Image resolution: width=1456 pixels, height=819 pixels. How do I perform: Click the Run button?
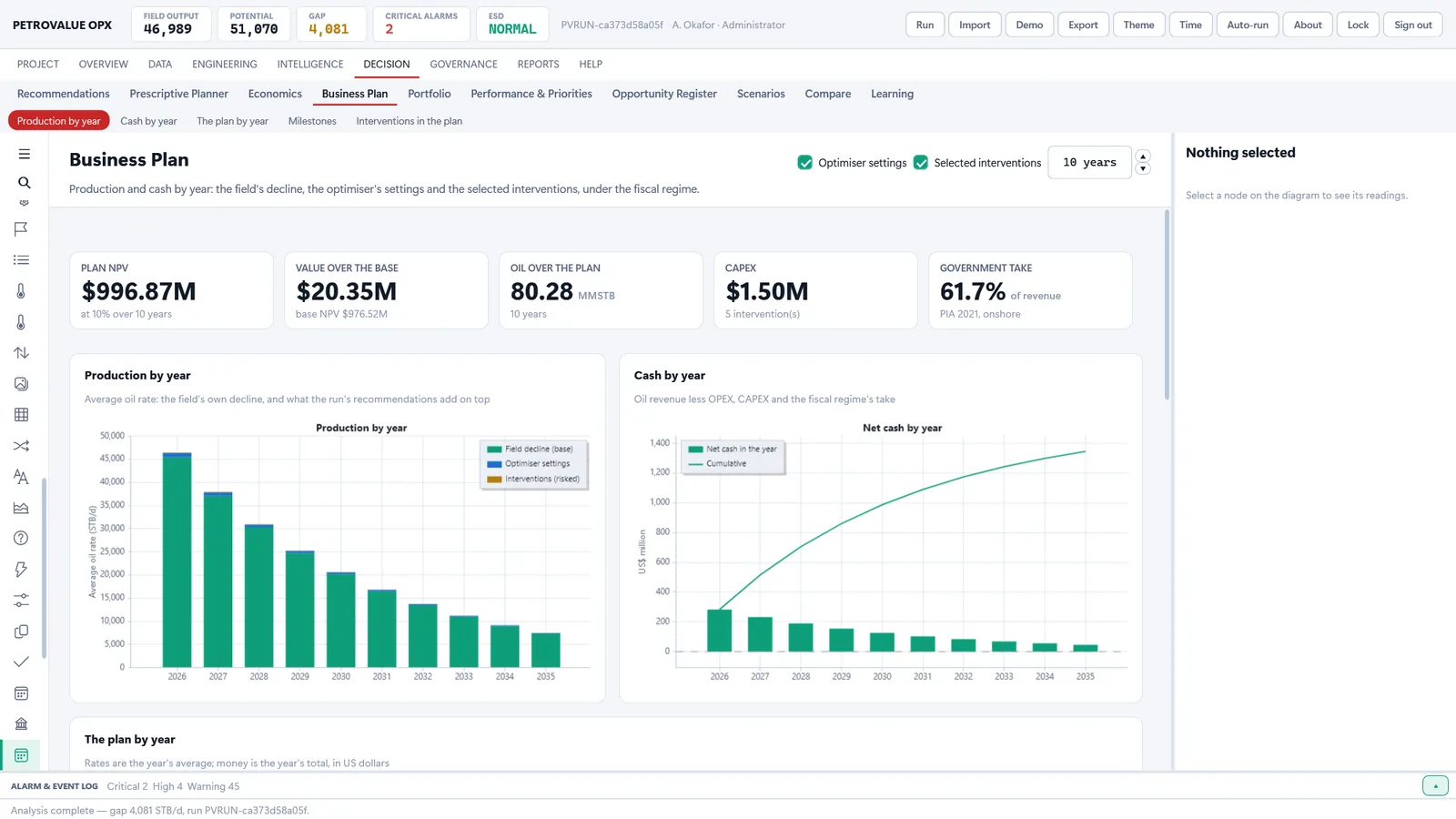925,25
